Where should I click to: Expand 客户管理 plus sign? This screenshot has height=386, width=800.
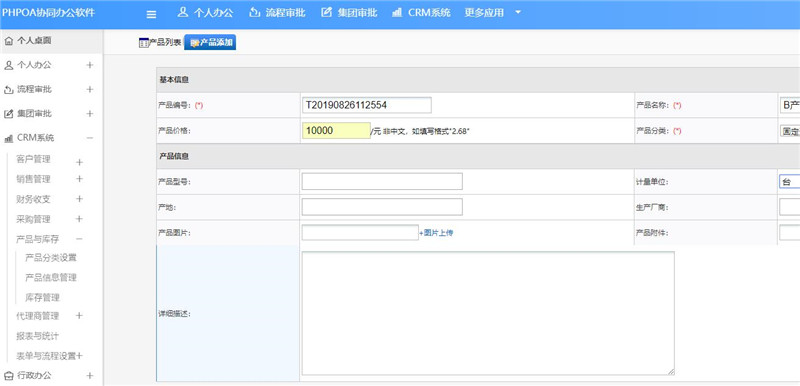[x=79, y=163]
